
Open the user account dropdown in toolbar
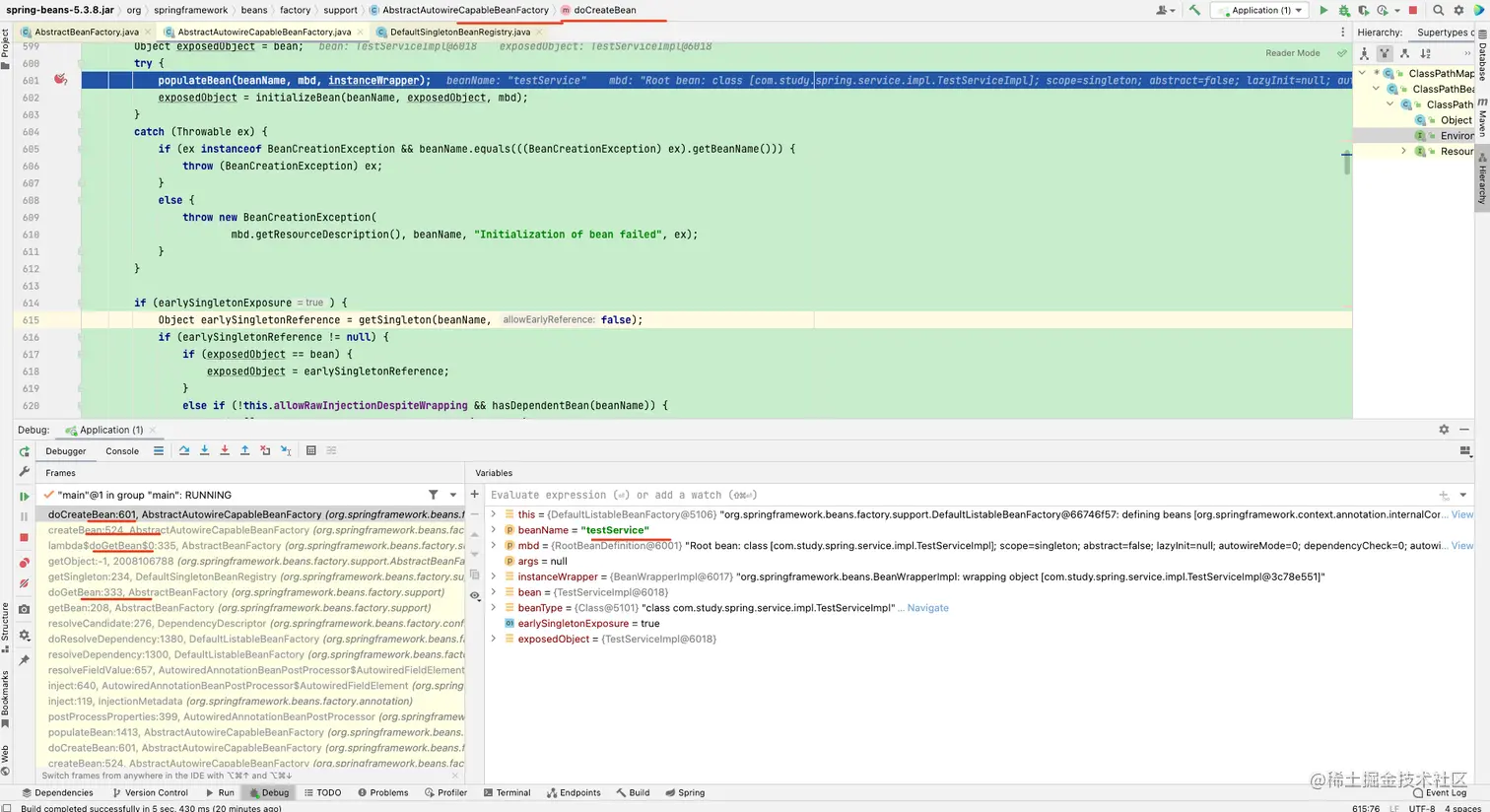1166,10
